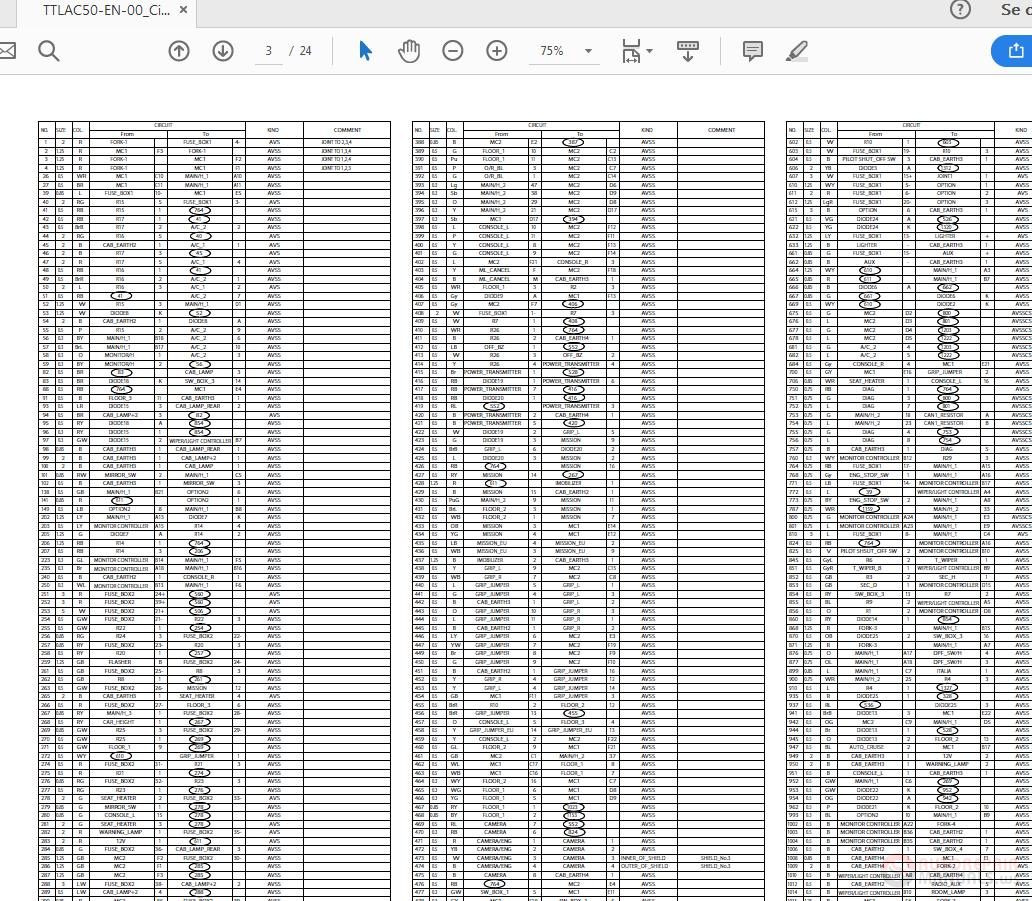The image size is (1032, 901).
Task: Select the hand pan tool
Action: click(409, 51)
